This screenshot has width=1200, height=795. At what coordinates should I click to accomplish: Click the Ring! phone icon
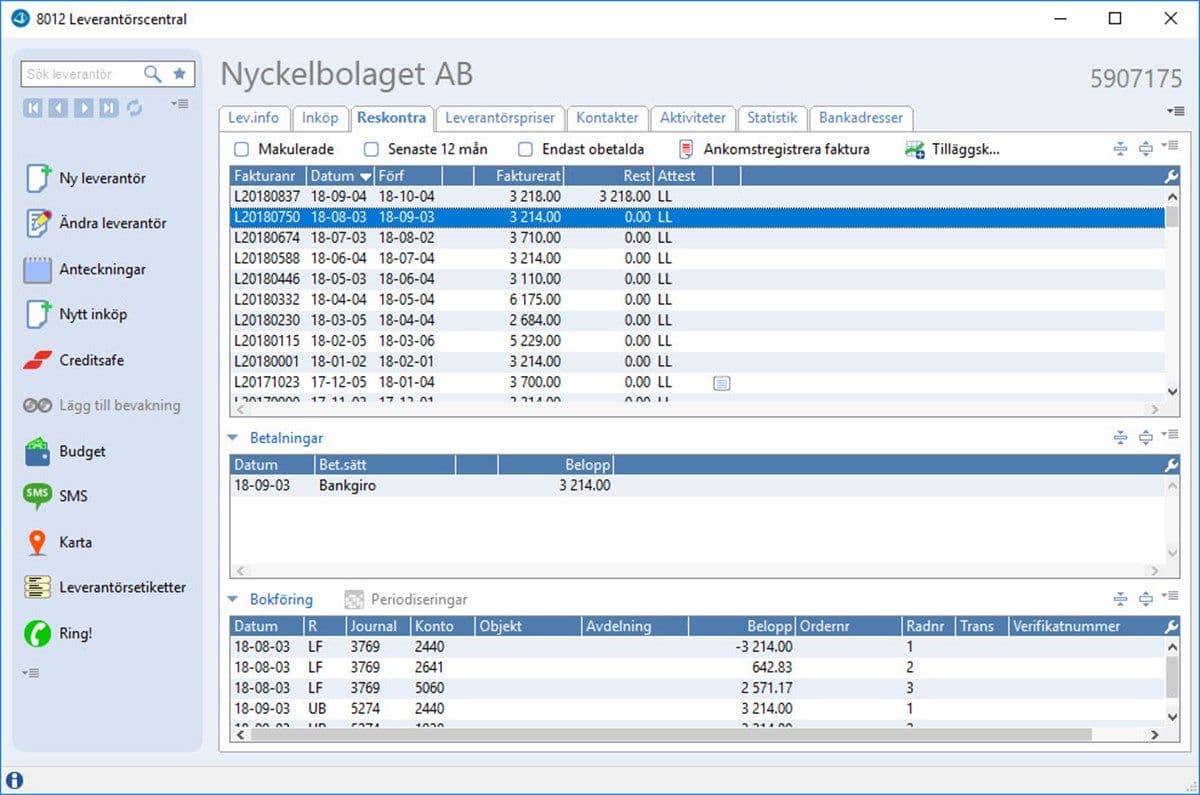coord(38,633)
